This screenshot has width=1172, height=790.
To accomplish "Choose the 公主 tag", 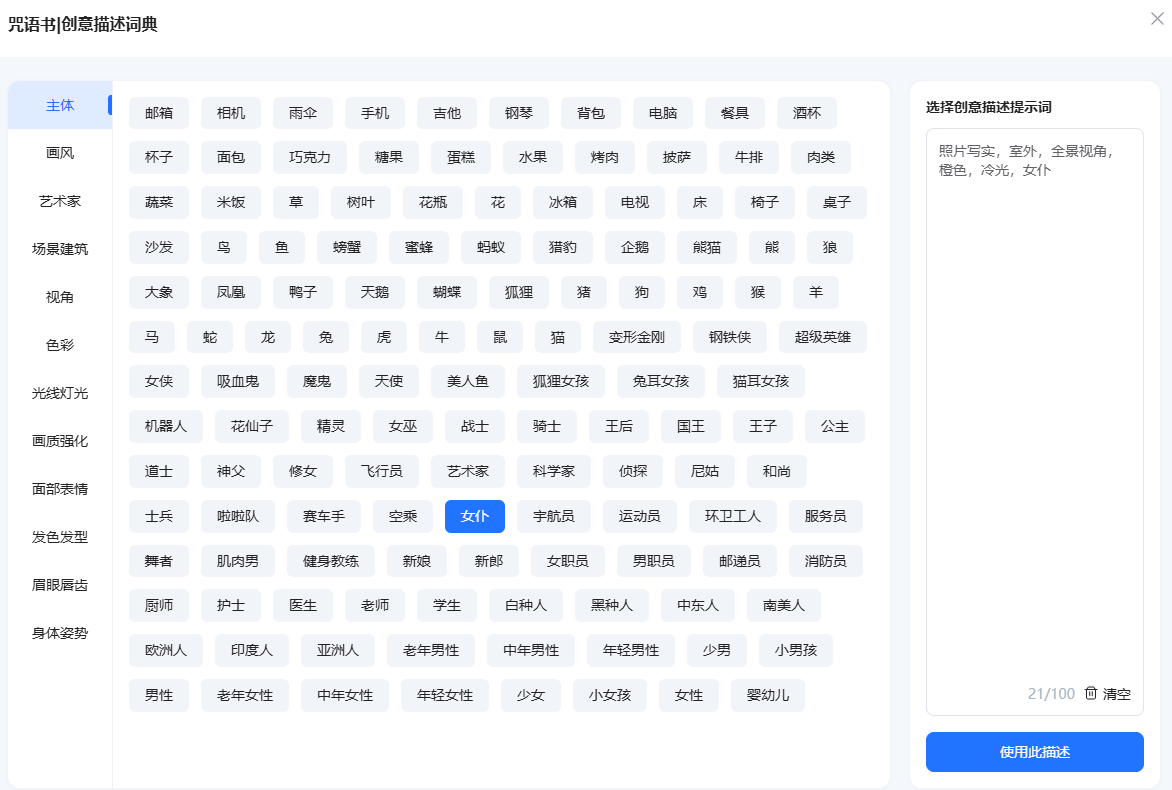I will coord(835,426).
